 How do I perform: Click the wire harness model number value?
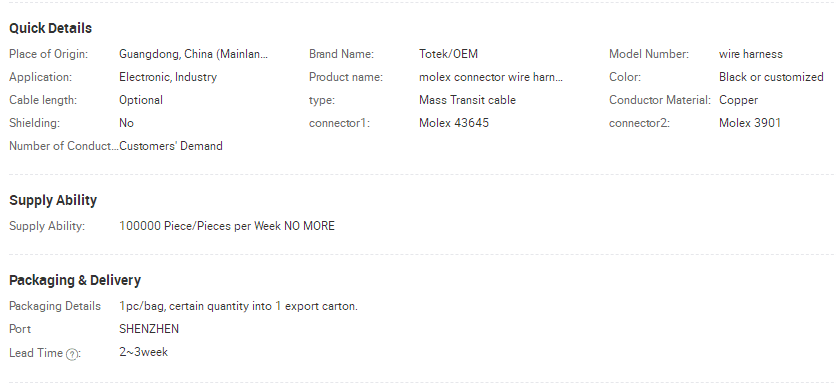pyautogui.click(x=751, y=54)
